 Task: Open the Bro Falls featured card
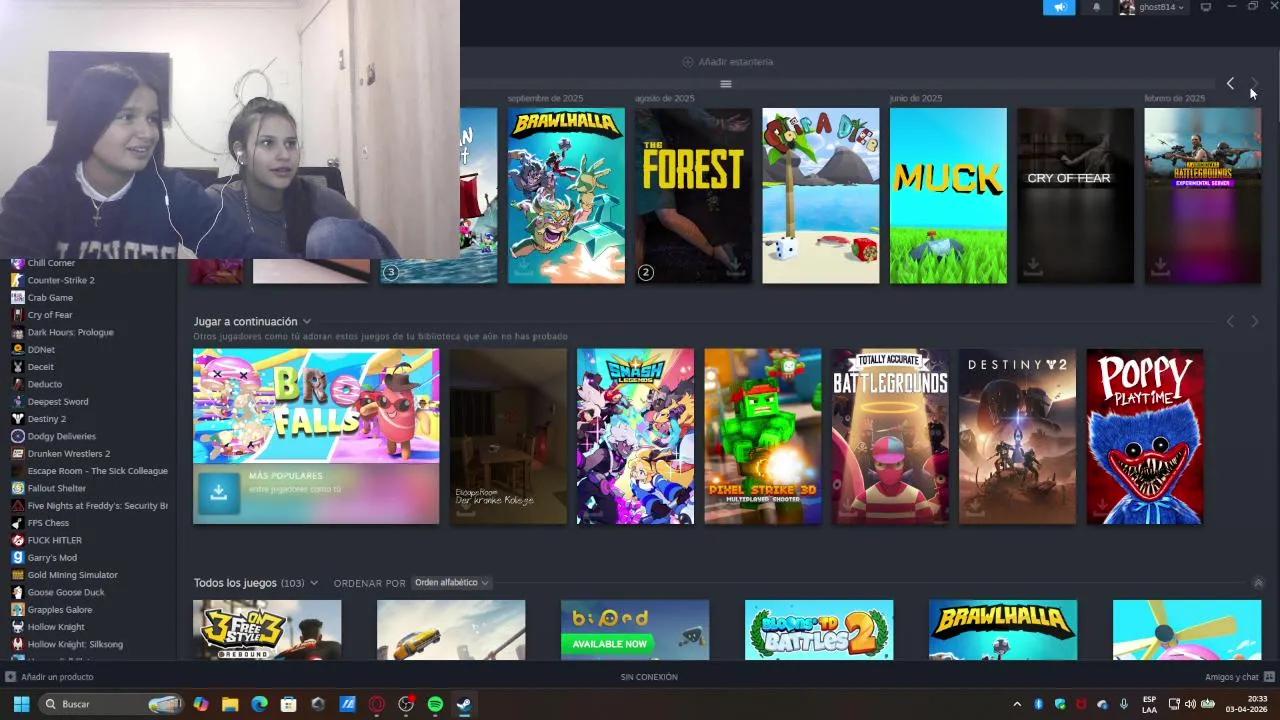pos(316,436)
